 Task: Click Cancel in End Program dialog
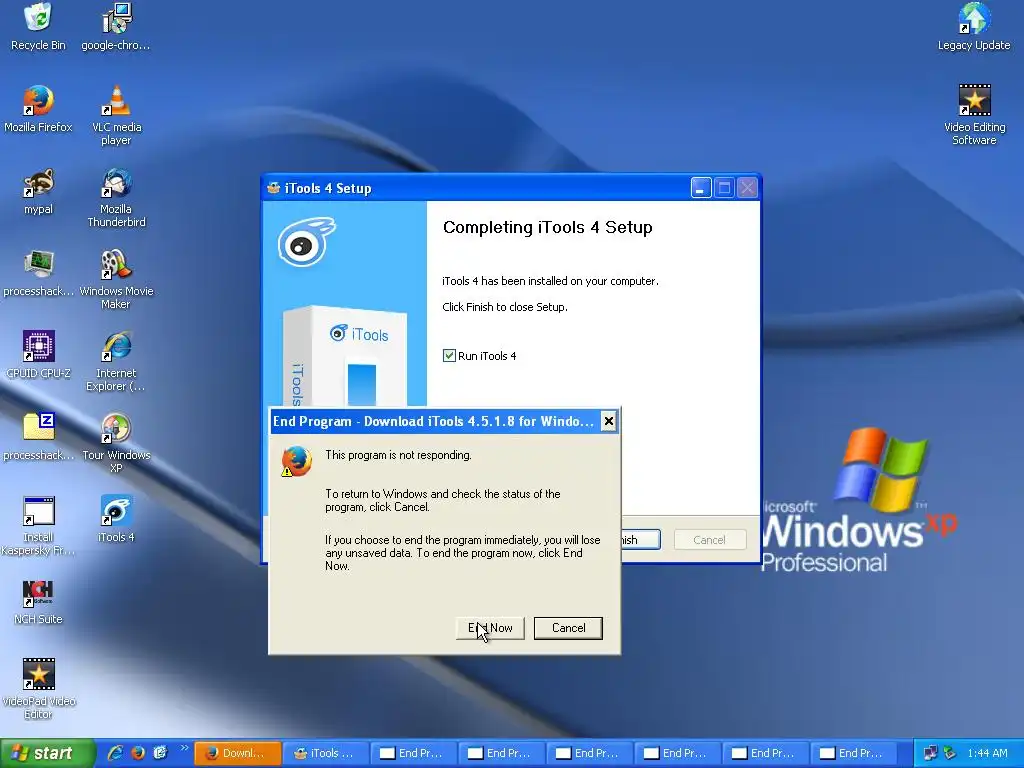pos(568,628)
